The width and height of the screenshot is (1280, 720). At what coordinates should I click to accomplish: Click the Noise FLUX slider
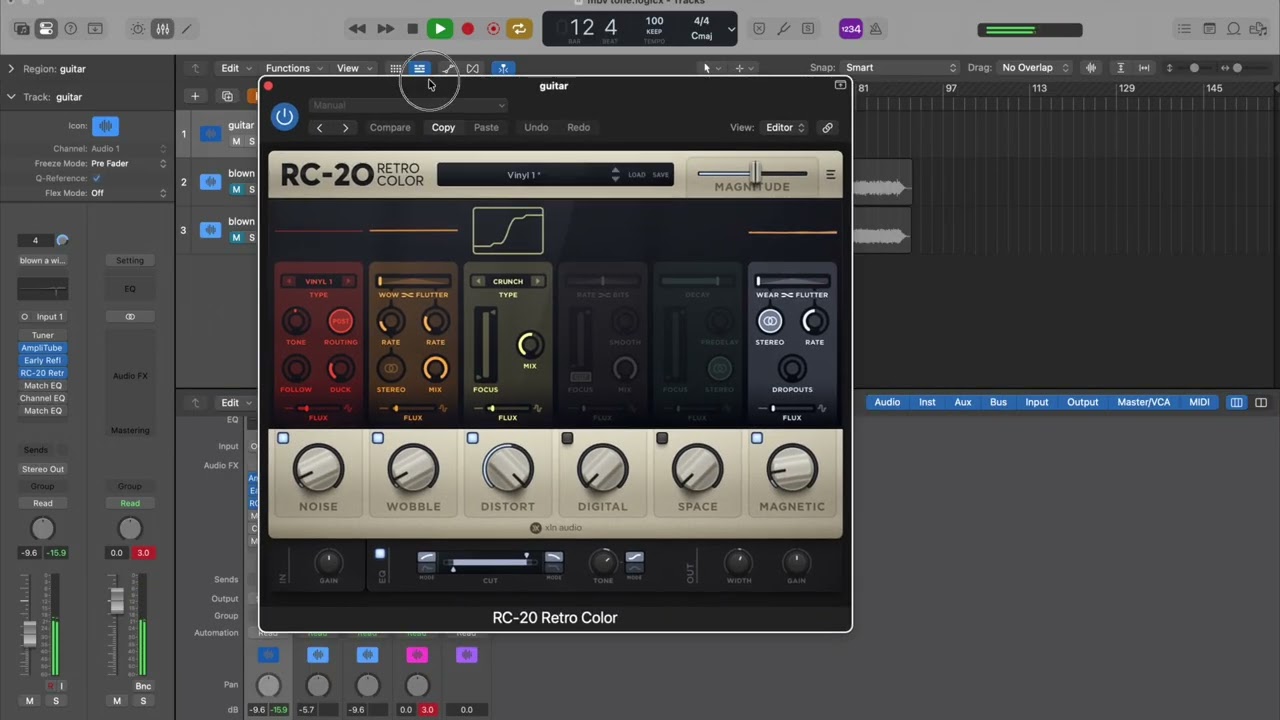point(319,408)
